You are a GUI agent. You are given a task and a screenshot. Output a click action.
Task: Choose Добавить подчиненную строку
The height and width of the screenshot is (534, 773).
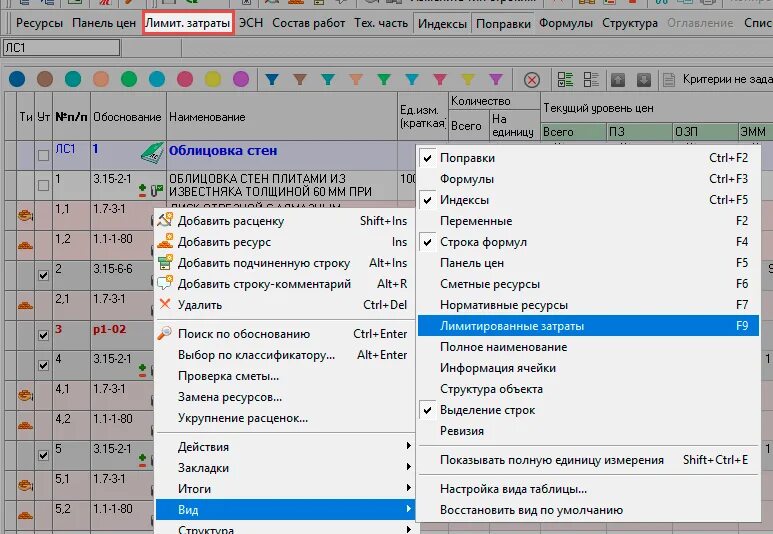point(285,263)
